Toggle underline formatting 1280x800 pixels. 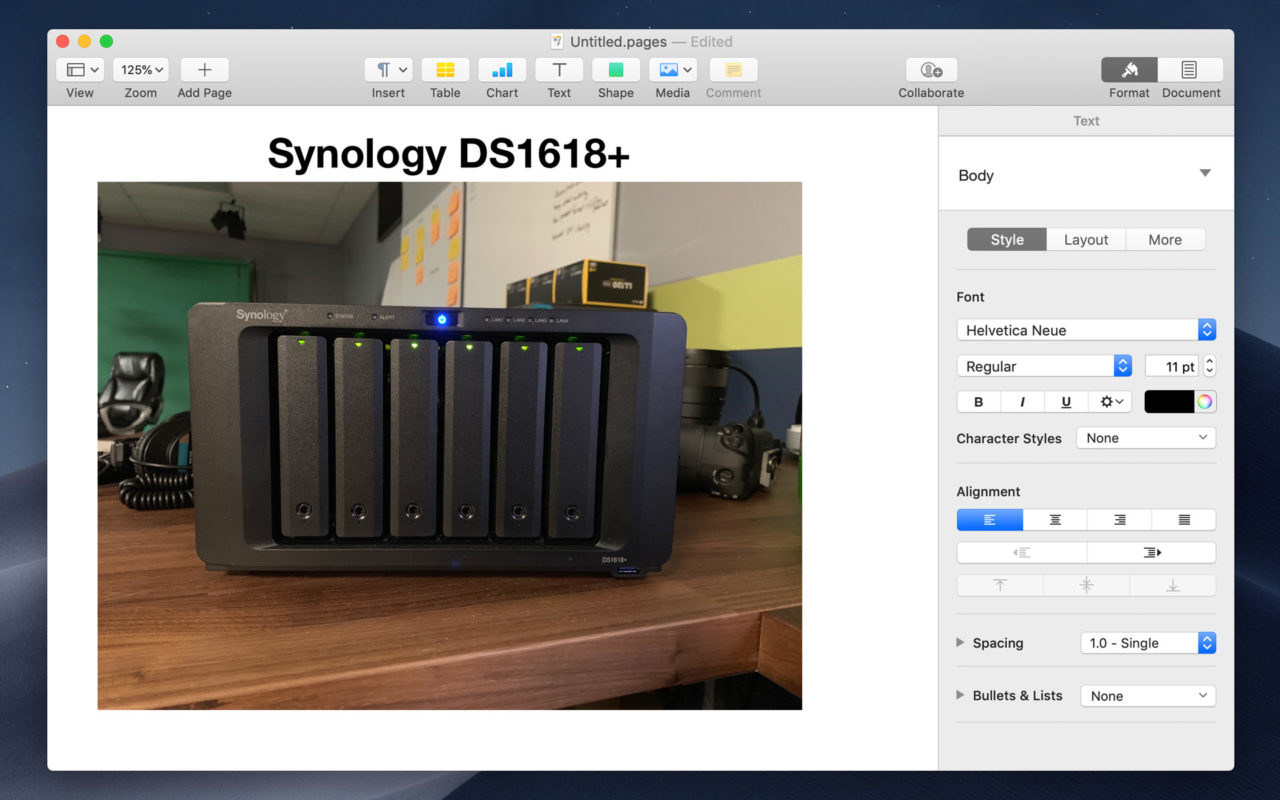click(x=1066, y=402)
